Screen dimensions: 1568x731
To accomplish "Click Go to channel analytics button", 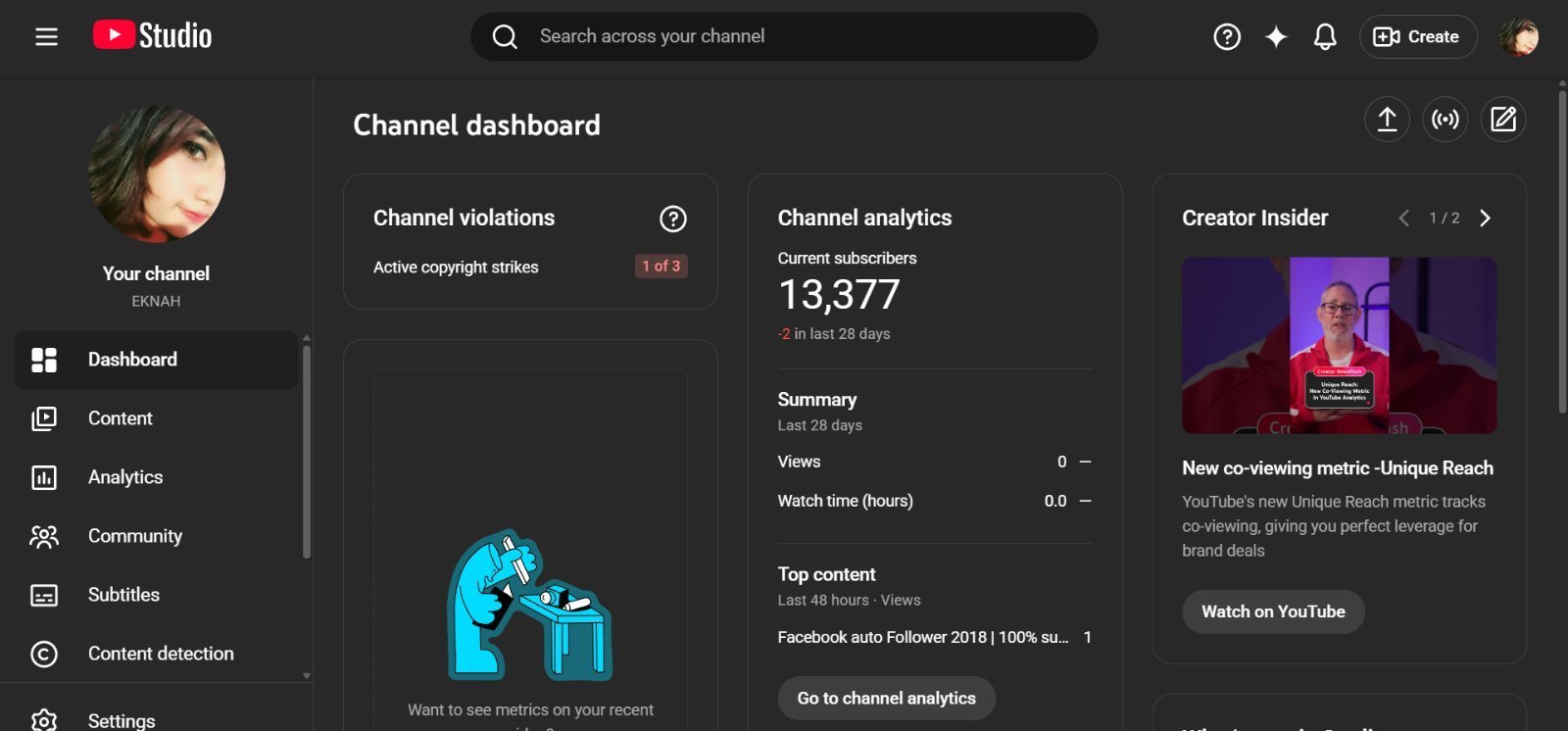I will click(887, 699).
